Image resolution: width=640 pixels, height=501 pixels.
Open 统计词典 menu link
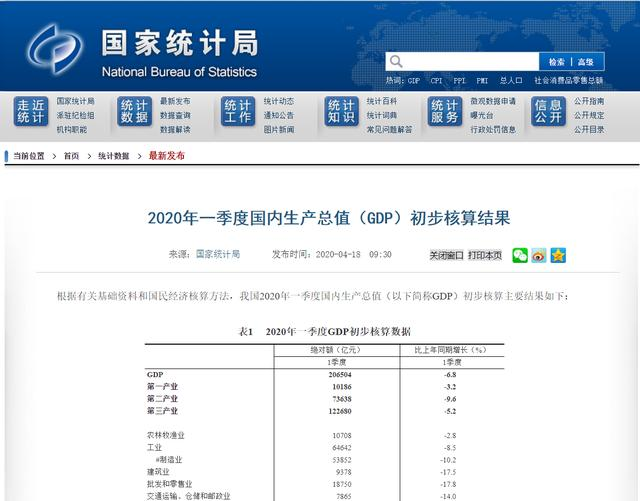tap(382, 115)
